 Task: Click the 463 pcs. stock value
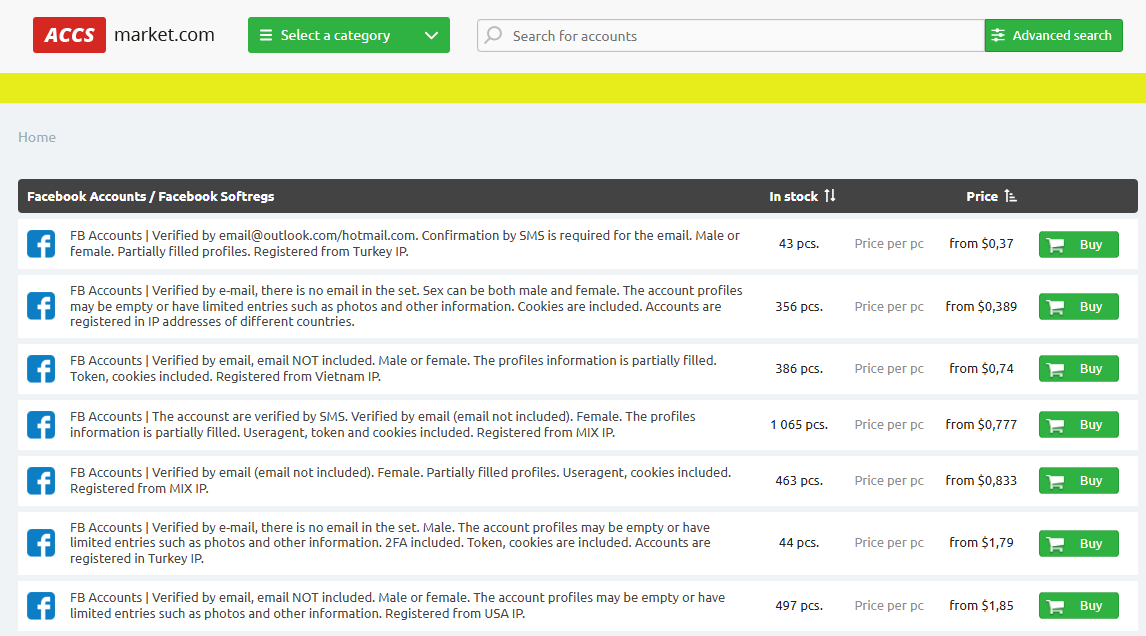click(x=799, y=480)
